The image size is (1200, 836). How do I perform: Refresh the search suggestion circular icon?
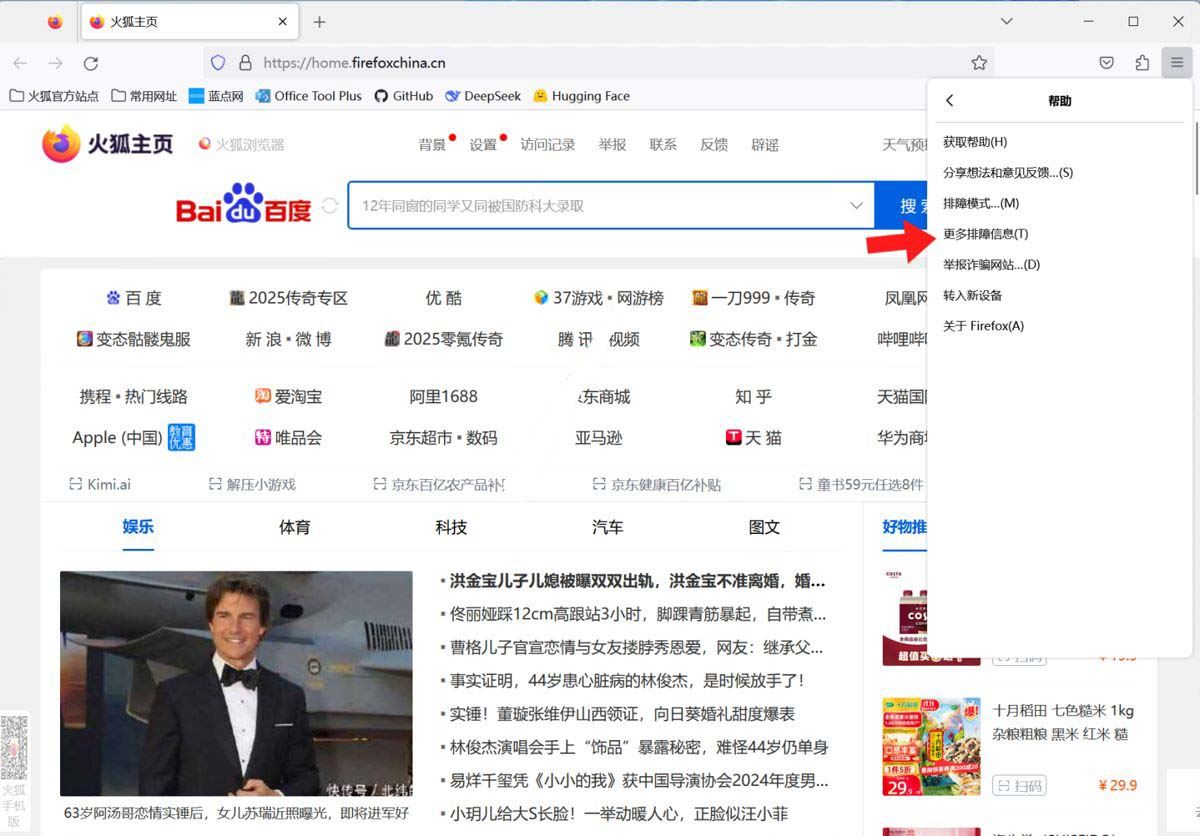pos(330,206)
